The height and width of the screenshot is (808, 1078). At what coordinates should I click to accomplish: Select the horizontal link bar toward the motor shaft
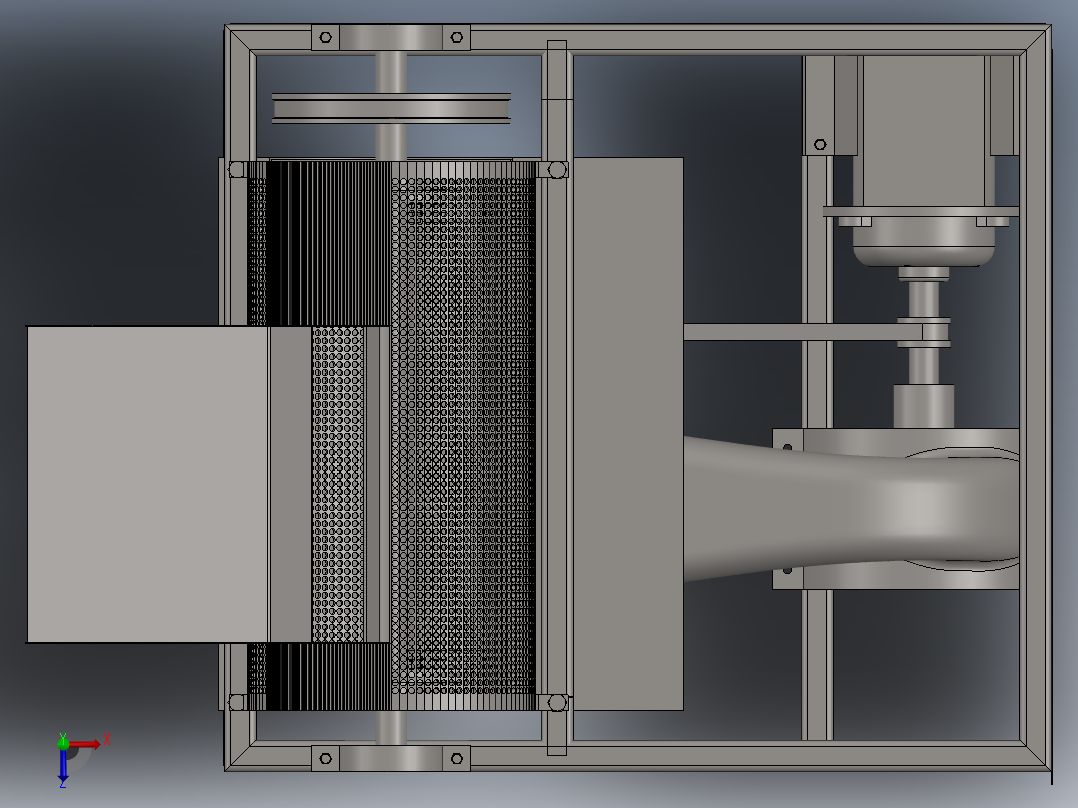point(802,332)
